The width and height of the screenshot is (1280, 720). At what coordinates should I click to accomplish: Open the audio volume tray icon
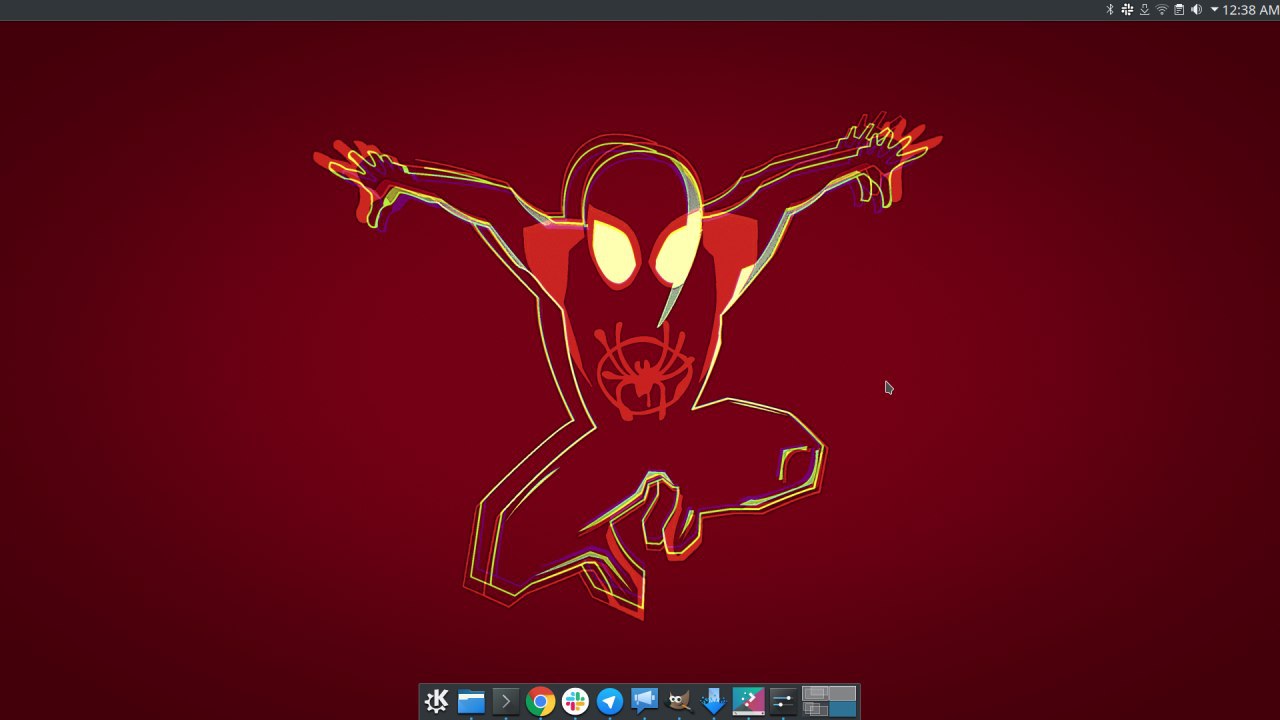[x=1197, y=10]
